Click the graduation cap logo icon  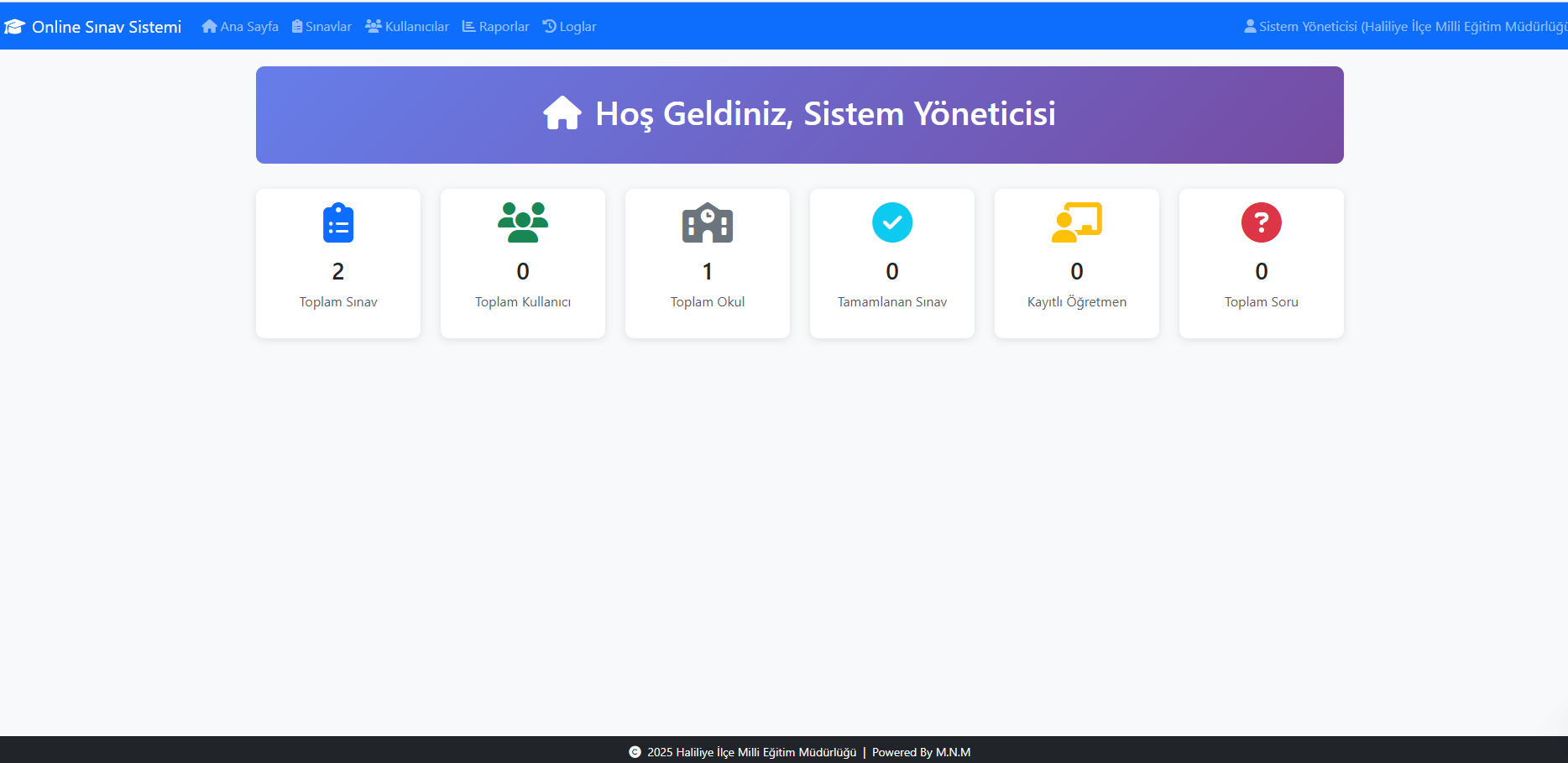click(x=14, y=26)
